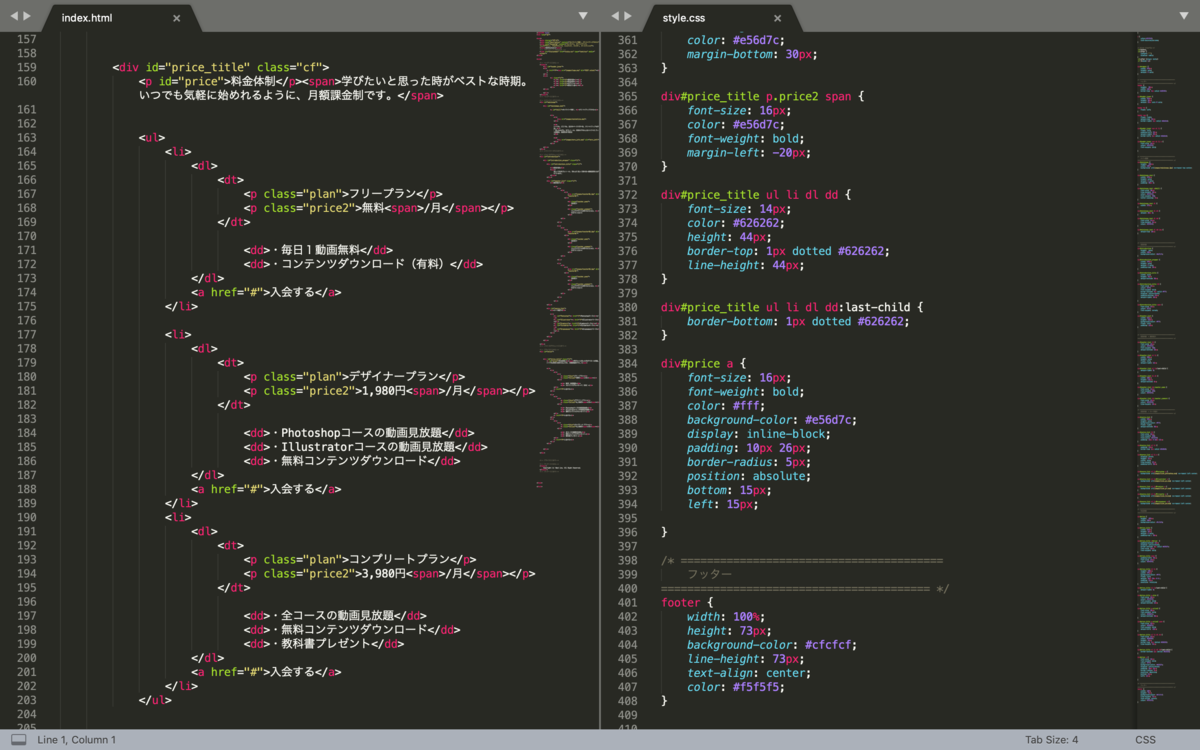Click 'text-align: center' on line 406
The height and width of the screenshot is (750, 1200).
pyautogui.click(x=748, y=673)
